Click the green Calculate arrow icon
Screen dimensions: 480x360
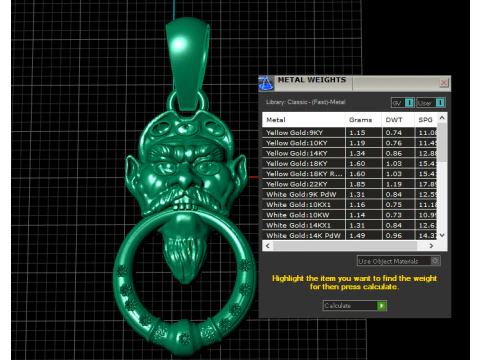point(381,306)
